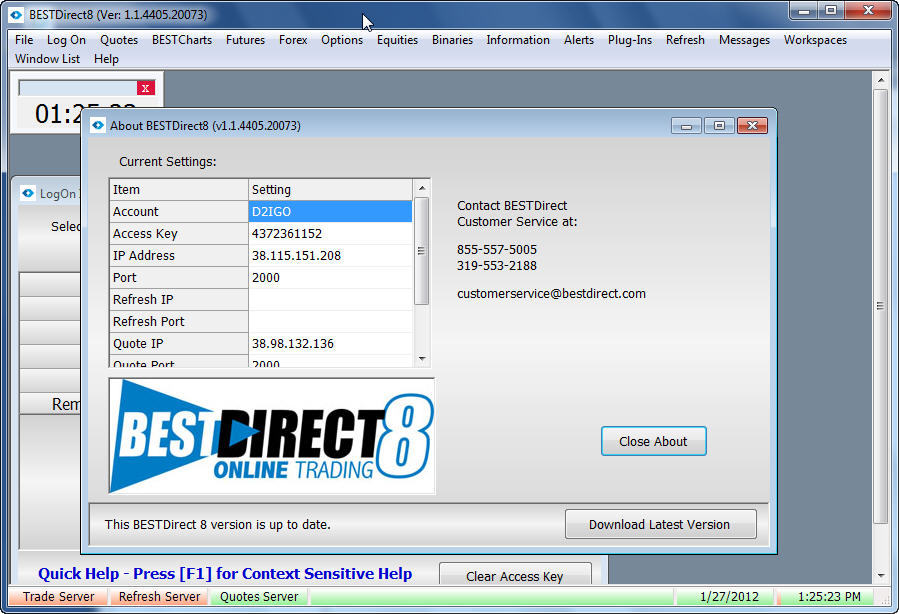
Task: Click the Quote IP row label
Action: (x=178, y=343)
